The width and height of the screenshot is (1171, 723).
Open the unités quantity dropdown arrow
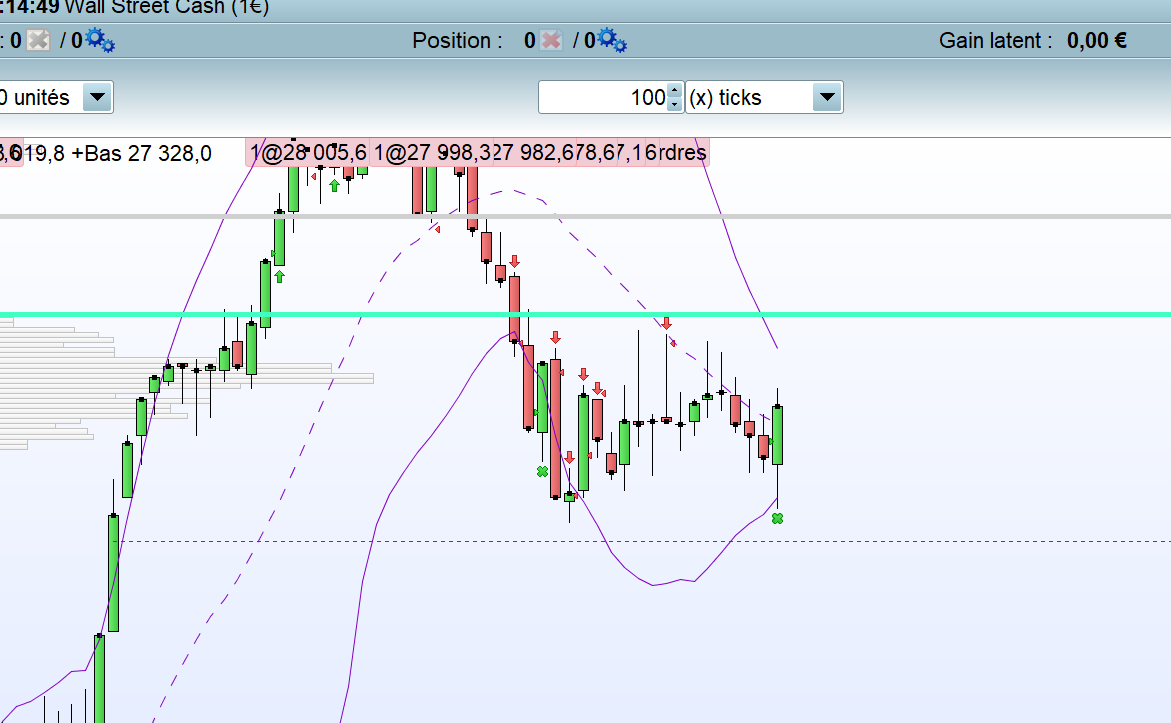pyautogui.click(x=97, y=97)
